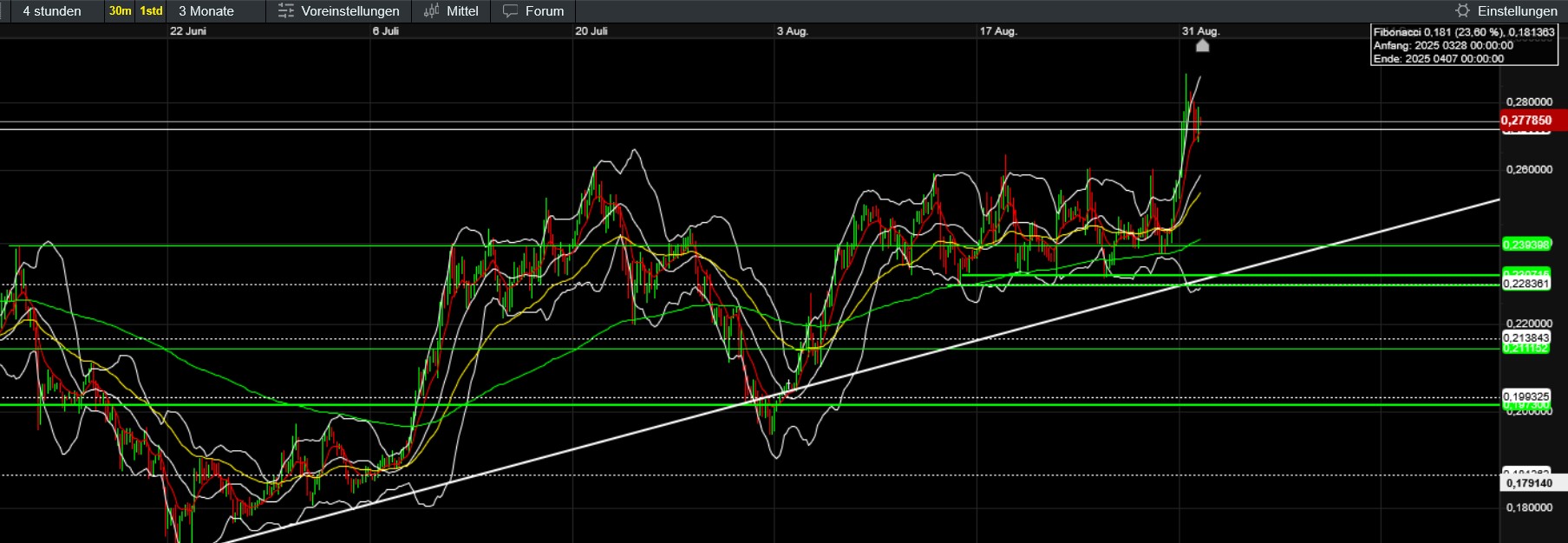This screenshot has width=1568, height=543.
Task: Click the 0,260000 price axis value
Action: (x=1529, y=169)
